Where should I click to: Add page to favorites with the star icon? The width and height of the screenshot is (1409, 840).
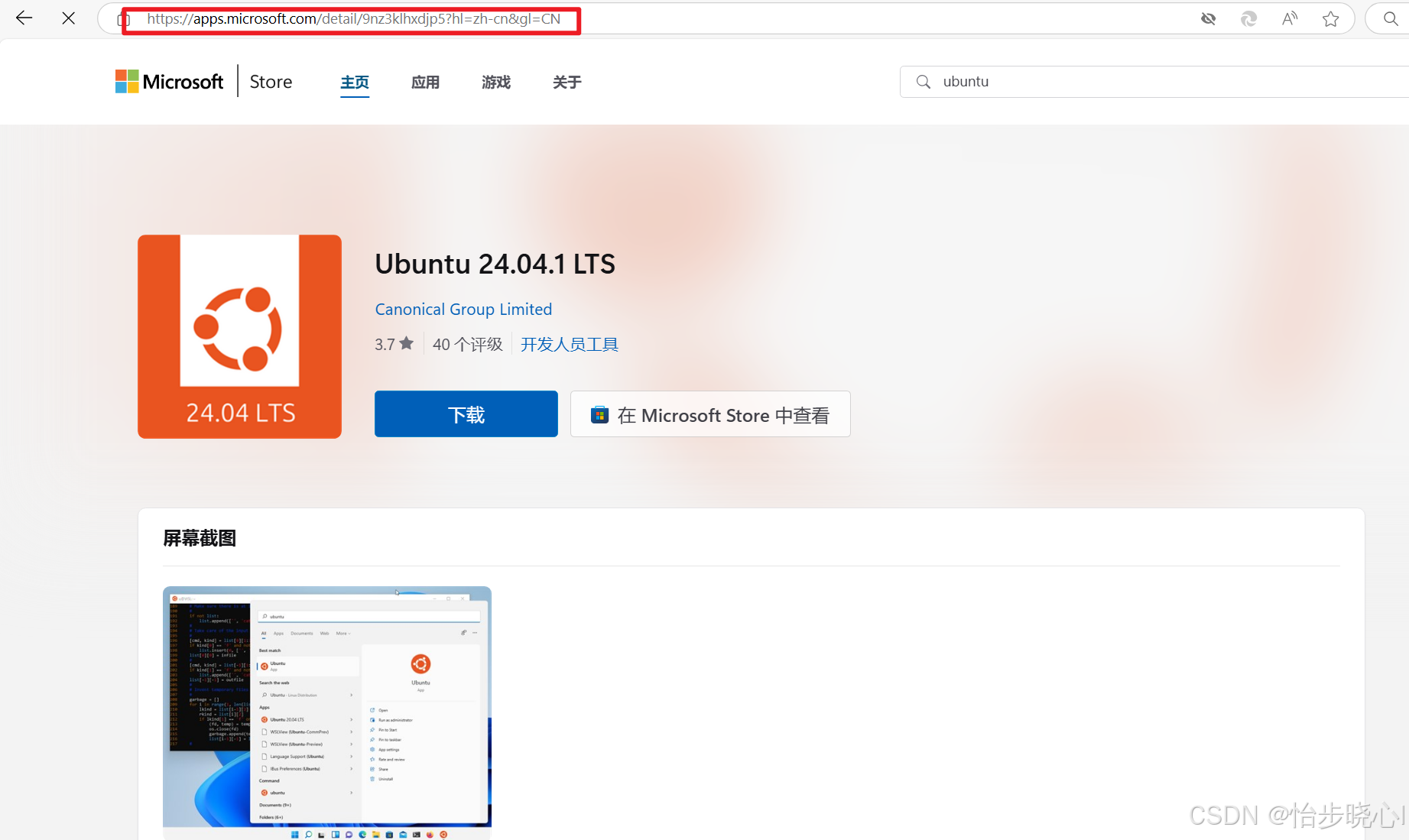click(1330, 19)
